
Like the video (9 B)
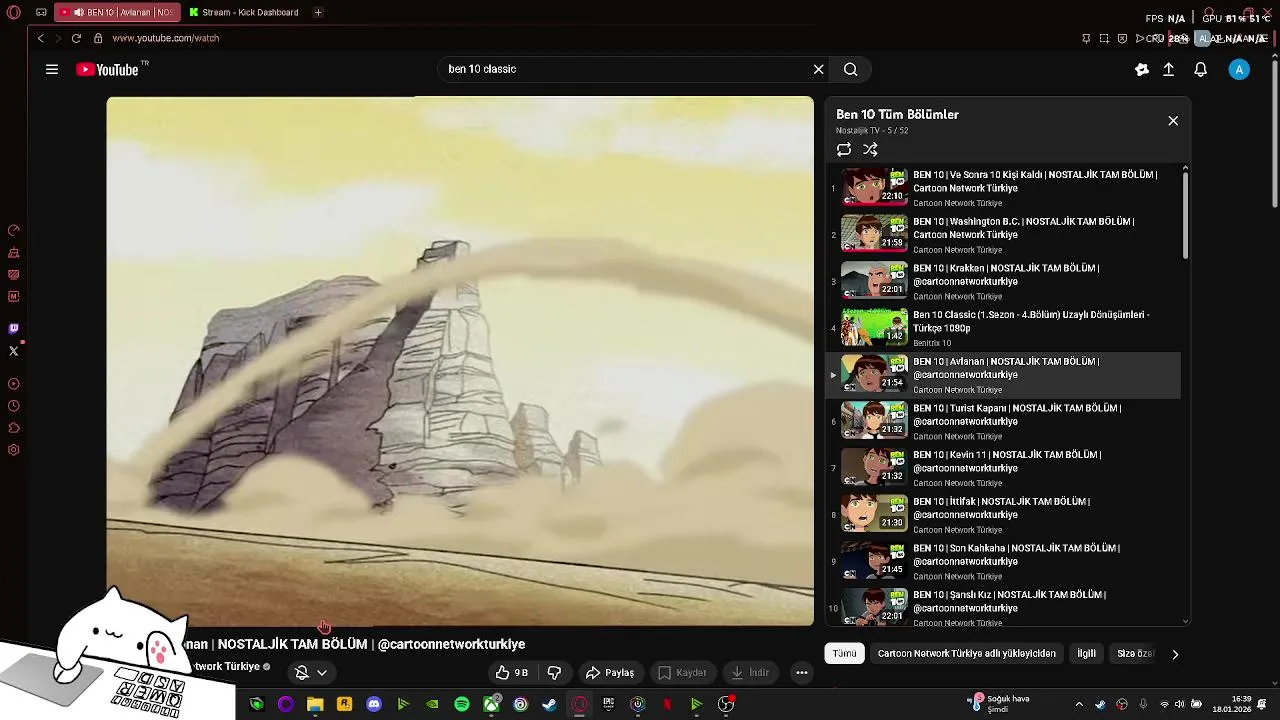[x=511, y=673]
